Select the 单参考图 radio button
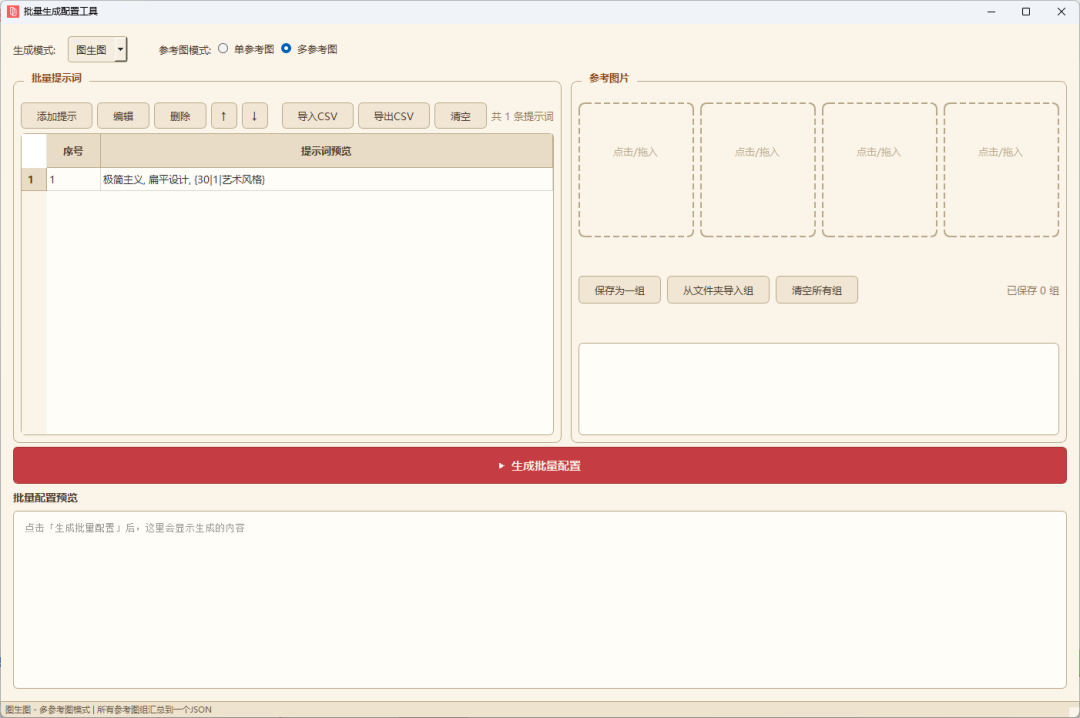This screenshot has width=1080, height=718. click(x=223, y=48)
